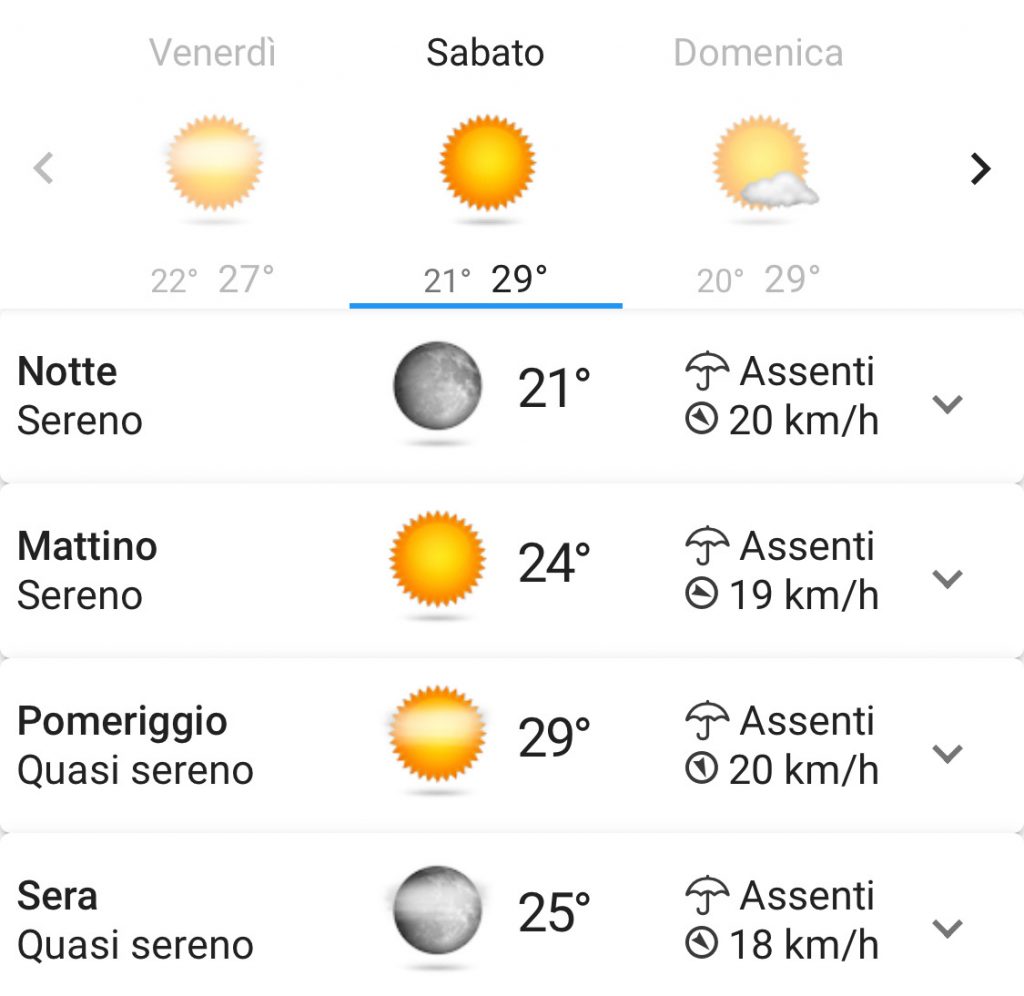Screen dimensions: 1024x996
Task: Expand the Pomeriggio forecast details
Action: (x=947, y=753)
